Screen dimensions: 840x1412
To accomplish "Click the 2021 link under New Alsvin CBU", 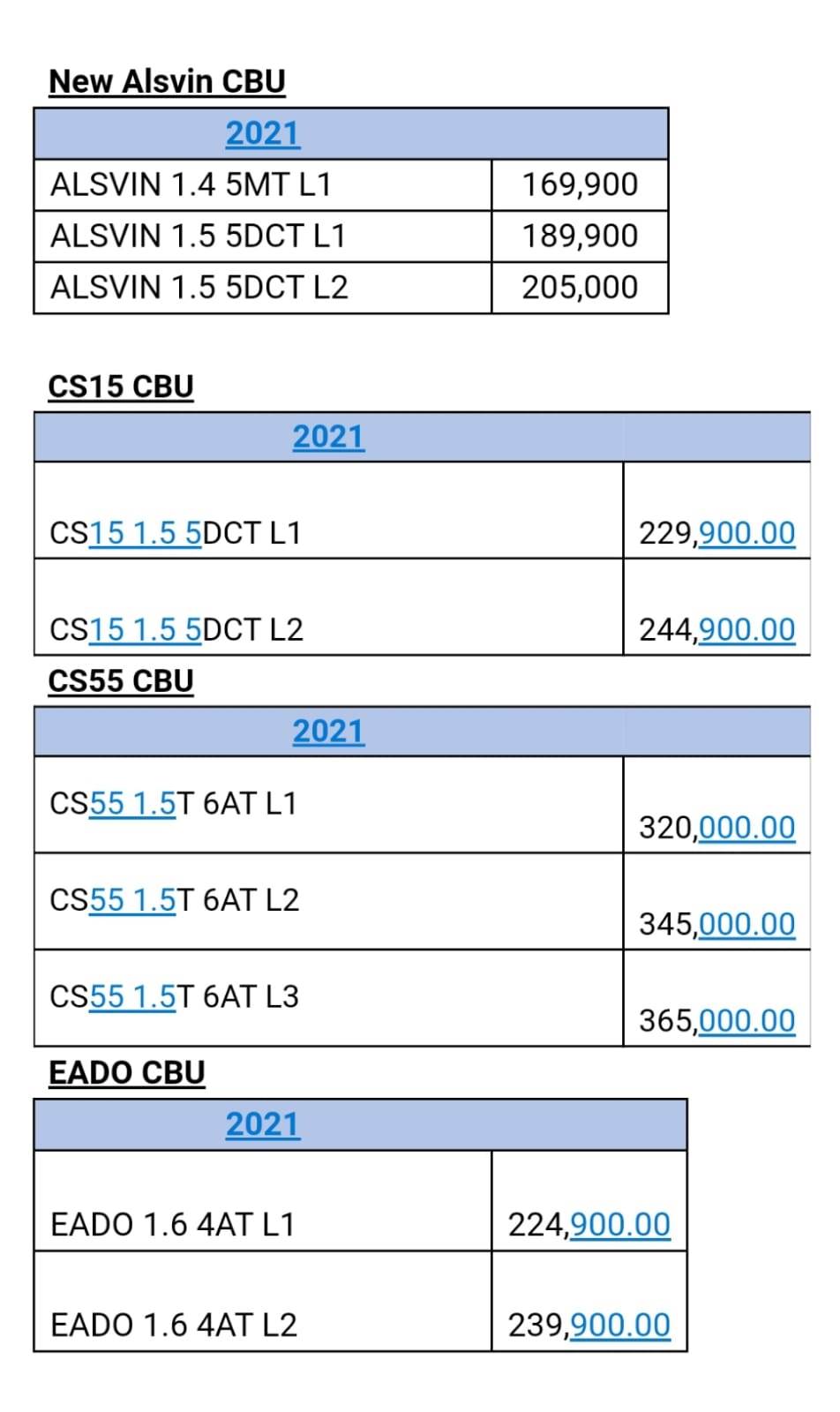I will [262, 133].
